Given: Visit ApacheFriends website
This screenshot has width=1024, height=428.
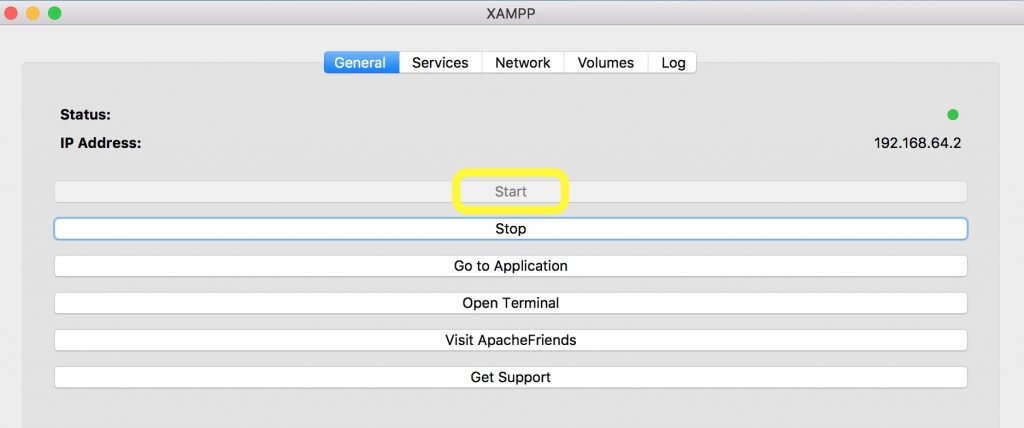Looking at the screenshot, I should pos(511,340).
